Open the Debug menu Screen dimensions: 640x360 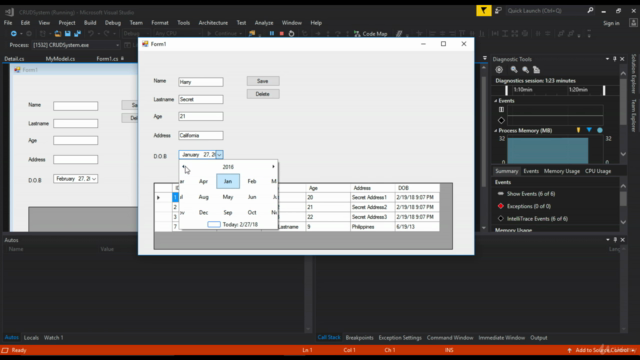coord(113,23)
